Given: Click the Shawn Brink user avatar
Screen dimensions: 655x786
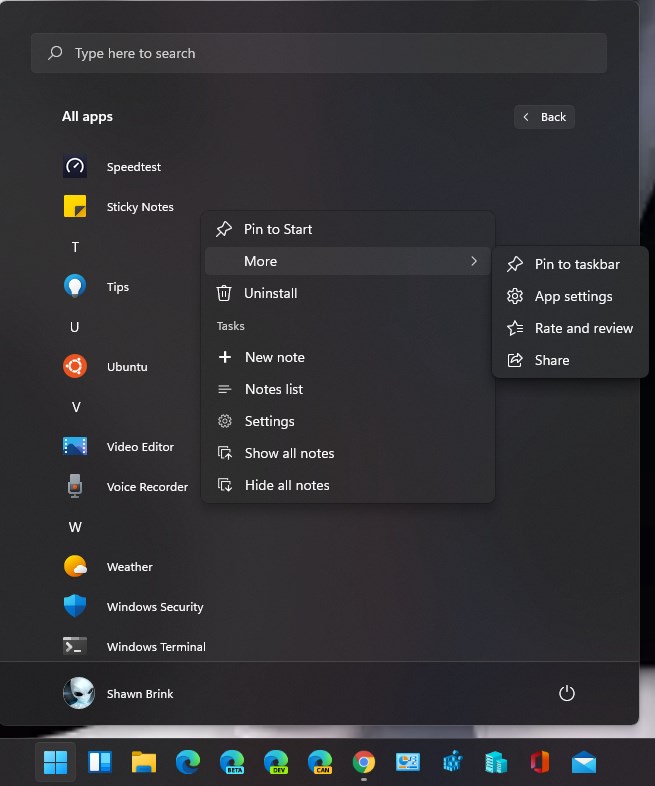Looking at the screenshot, I should click(x=79, y=693).
